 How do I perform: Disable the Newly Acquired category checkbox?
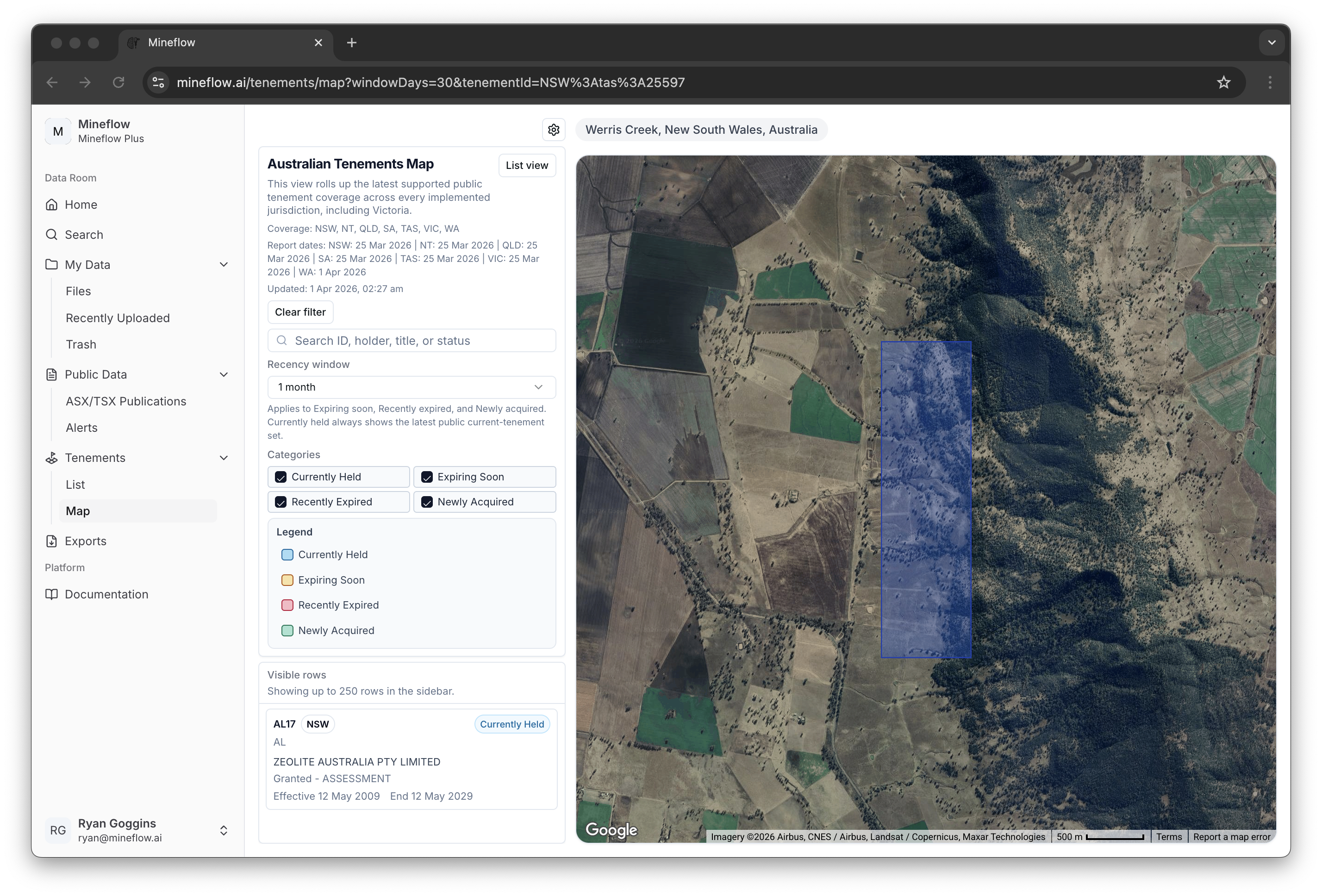(x=427, y=502)
